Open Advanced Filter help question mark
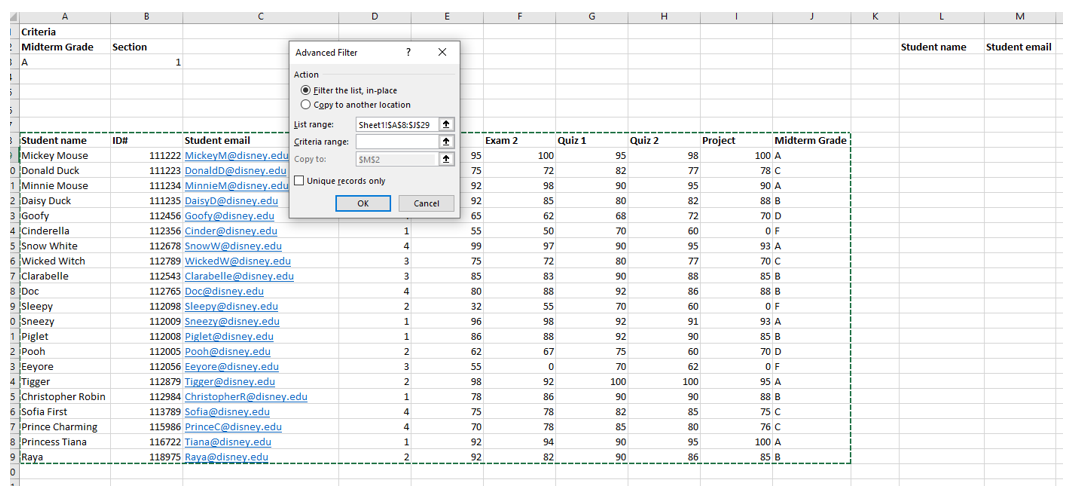Screen dimensions: 1076x499 408,53
